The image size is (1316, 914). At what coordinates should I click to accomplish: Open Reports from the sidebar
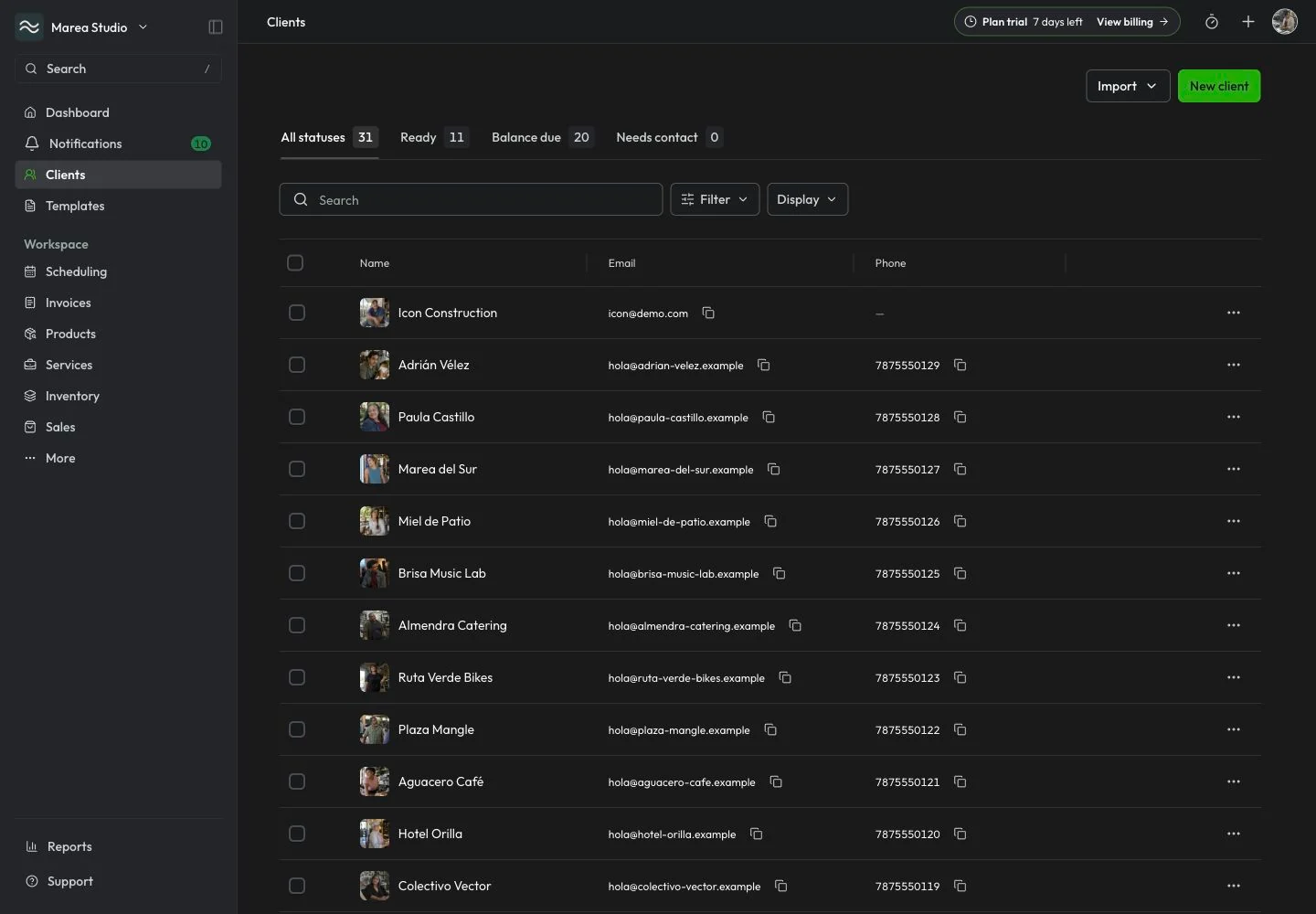point(118,846)
